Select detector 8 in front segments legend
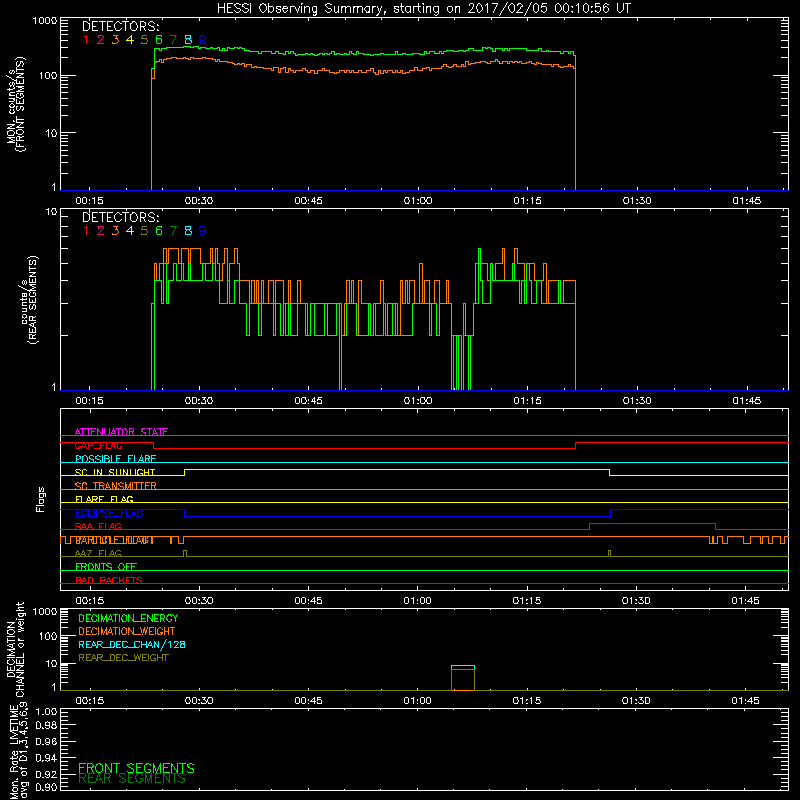 [x=188, y=40]
